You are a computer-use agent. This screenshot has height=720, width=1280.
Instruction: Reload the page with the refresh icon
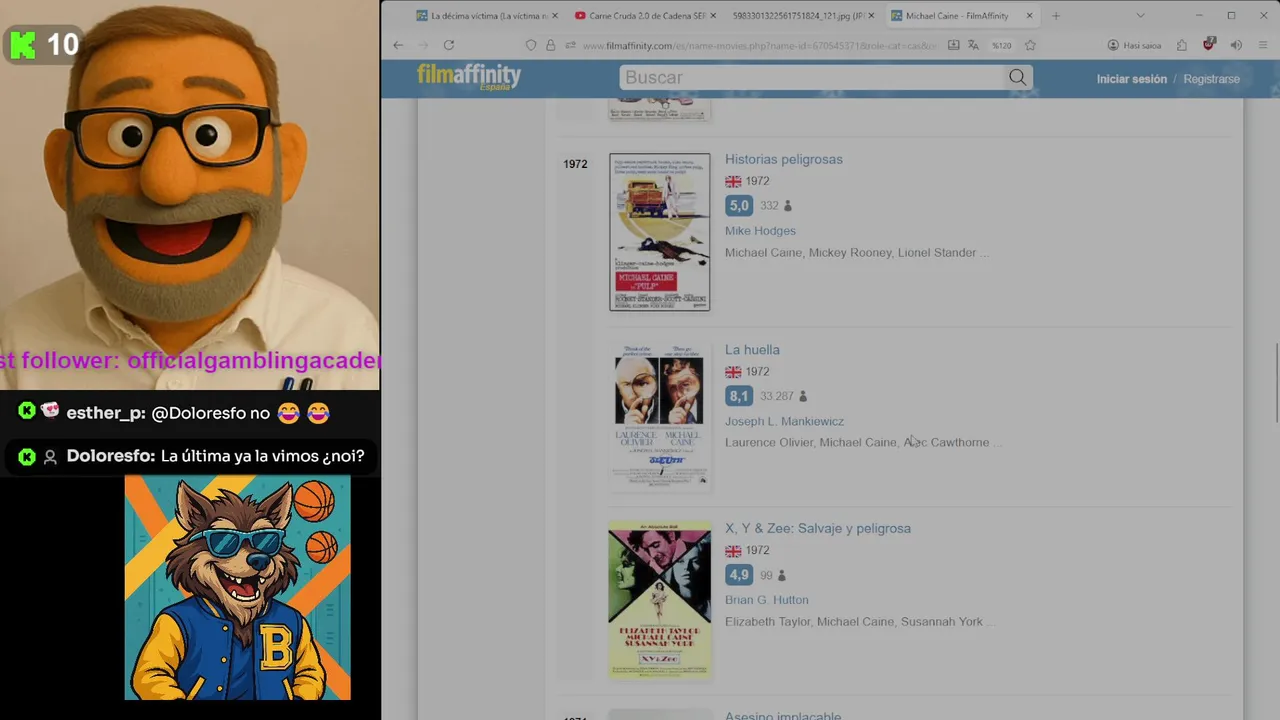449,45
